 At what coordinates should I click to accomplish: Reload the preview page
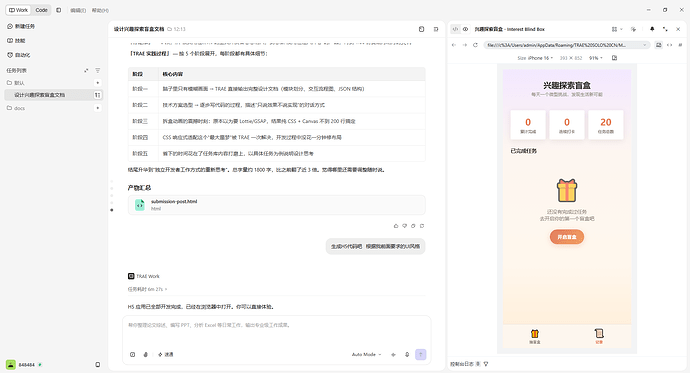[475, 45]
